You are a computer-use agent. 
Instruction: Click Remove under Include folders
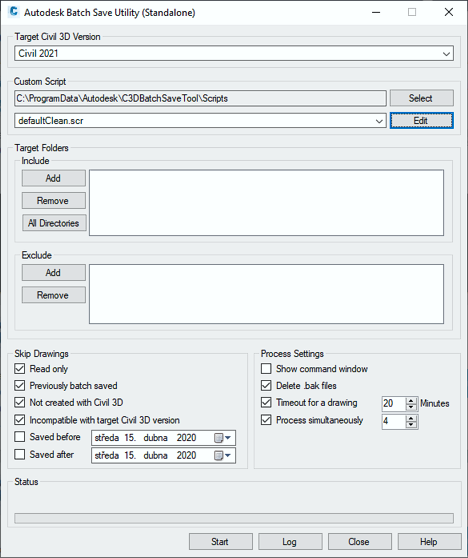(x=54, y=201)
